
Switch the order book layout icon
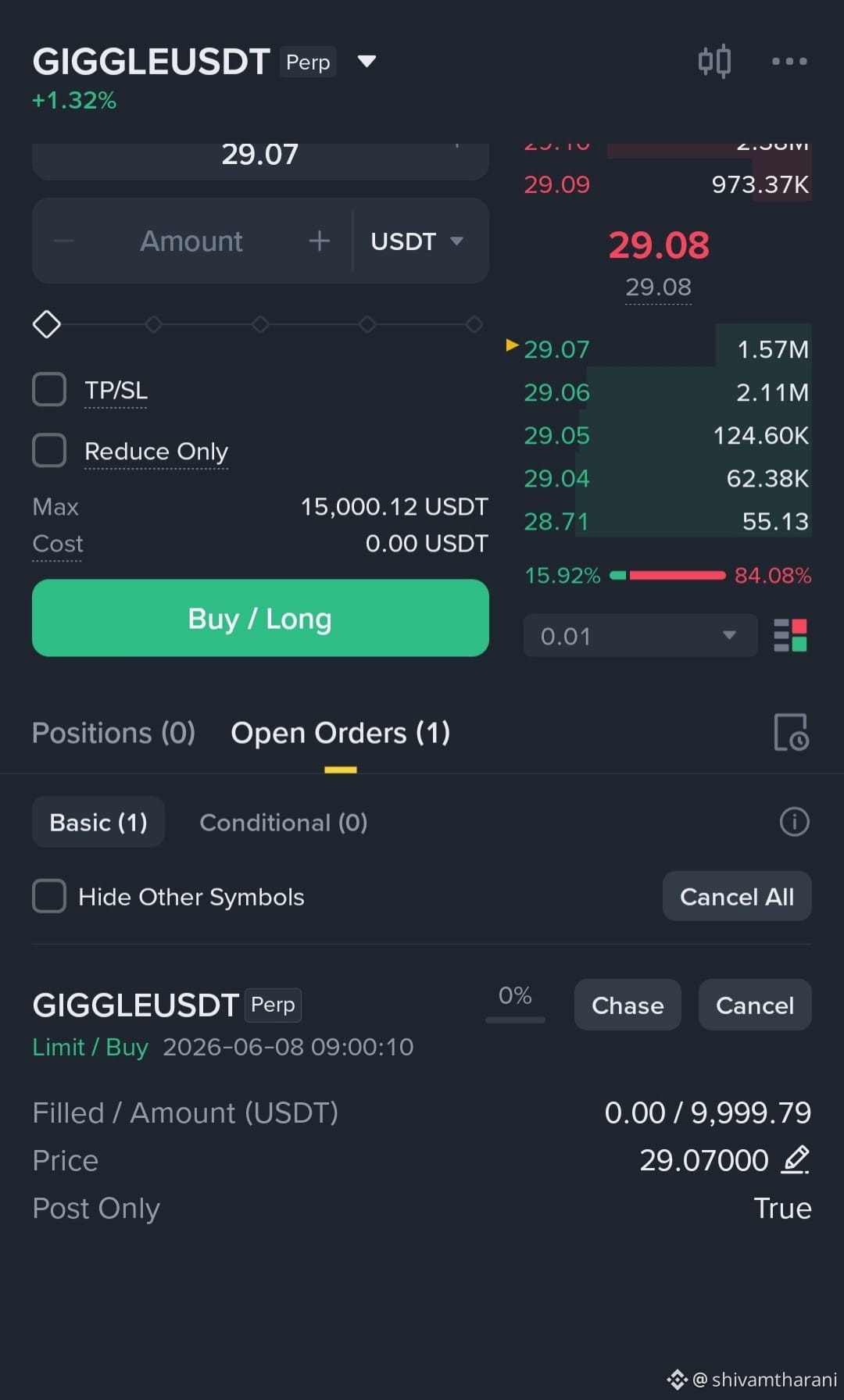pos(789,635)
